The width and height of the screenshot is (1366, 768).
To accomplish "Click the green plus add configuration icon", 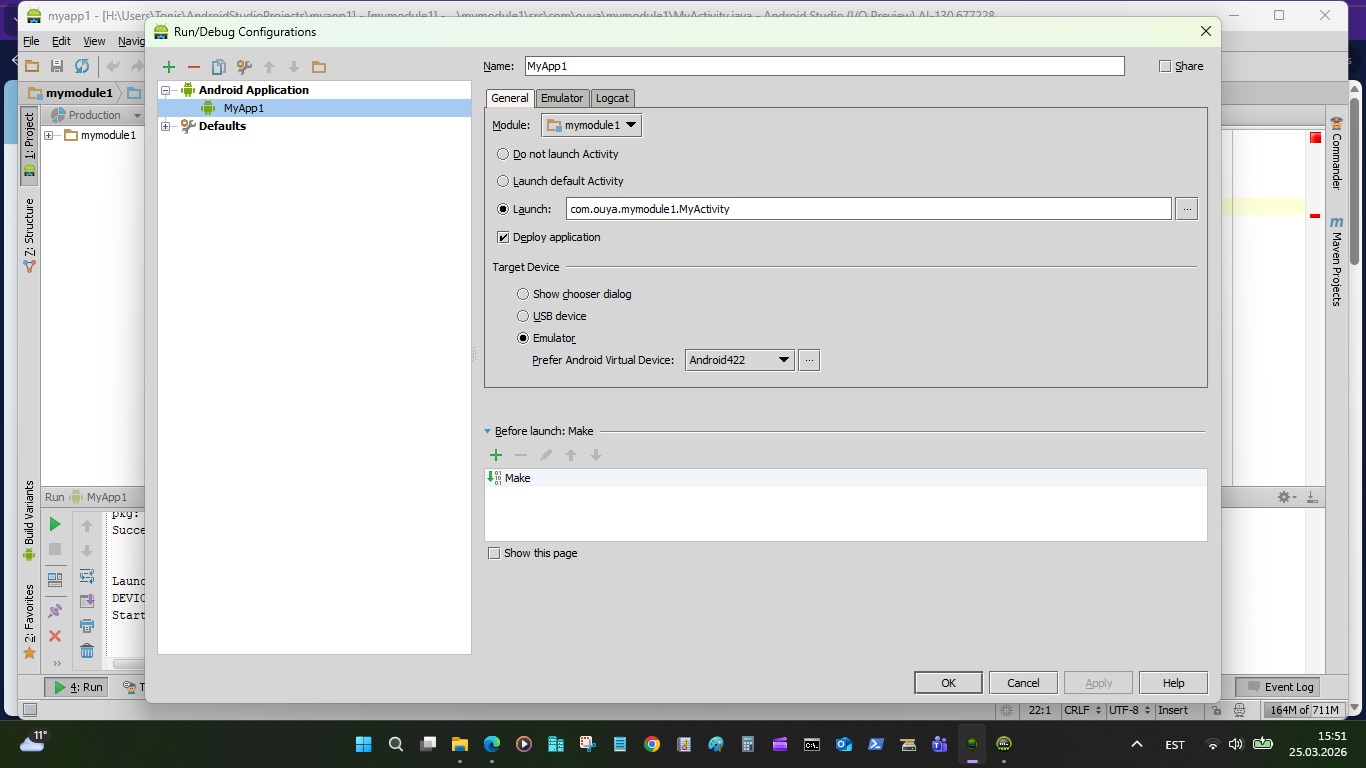I will [x=169, y=67].
